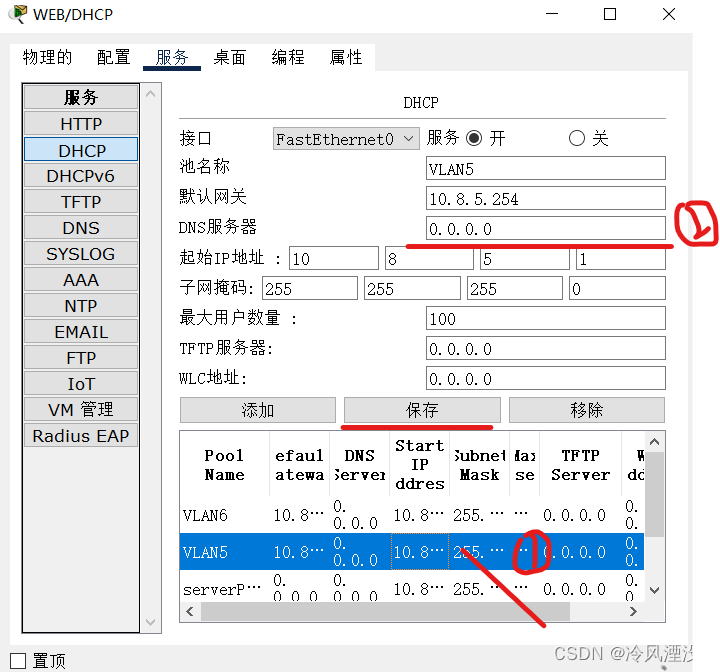Viewport: 720px width, 672px height.
Task: Select HTTP service in sidebar
Action: pyautogui.click(x=81, y=124)
